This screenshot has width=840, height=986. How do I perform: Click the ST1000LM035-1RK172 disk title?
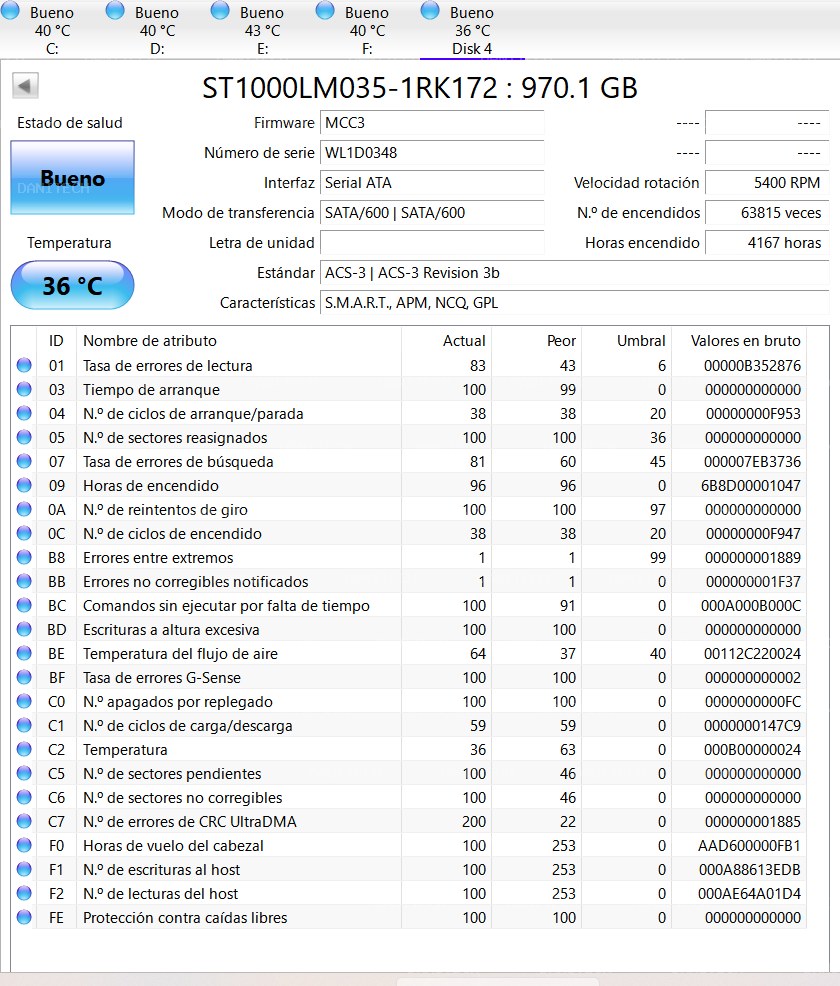(x=419, y=87)
